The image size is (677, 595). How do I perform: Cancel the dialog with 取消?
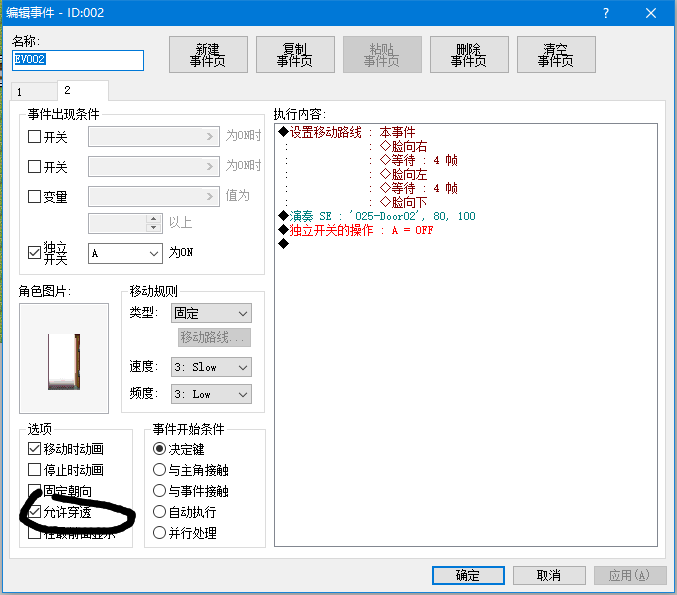[x=549, y=575]
